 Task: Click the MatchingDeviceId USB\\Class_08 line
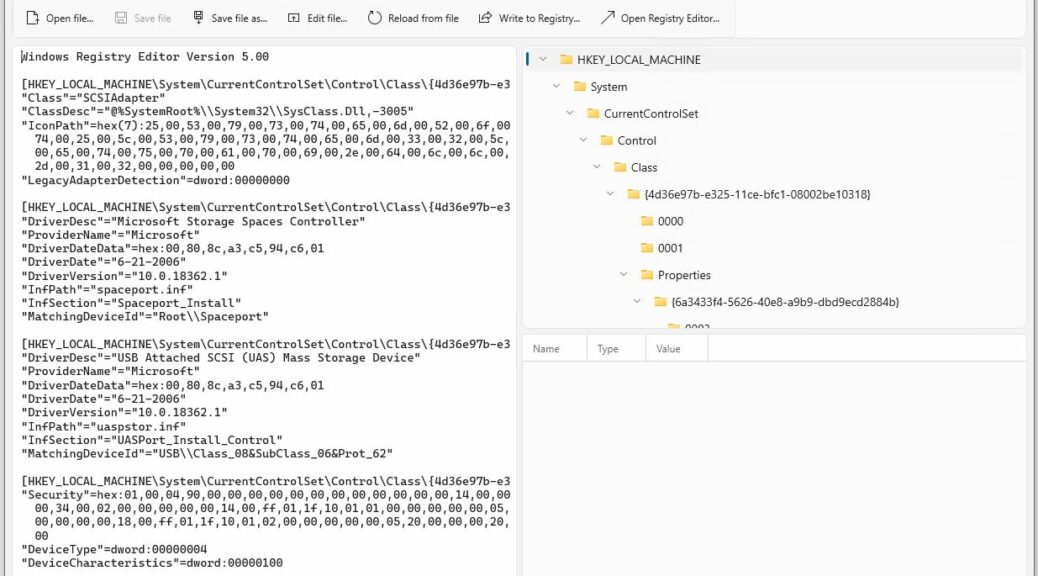pos(207,454)
